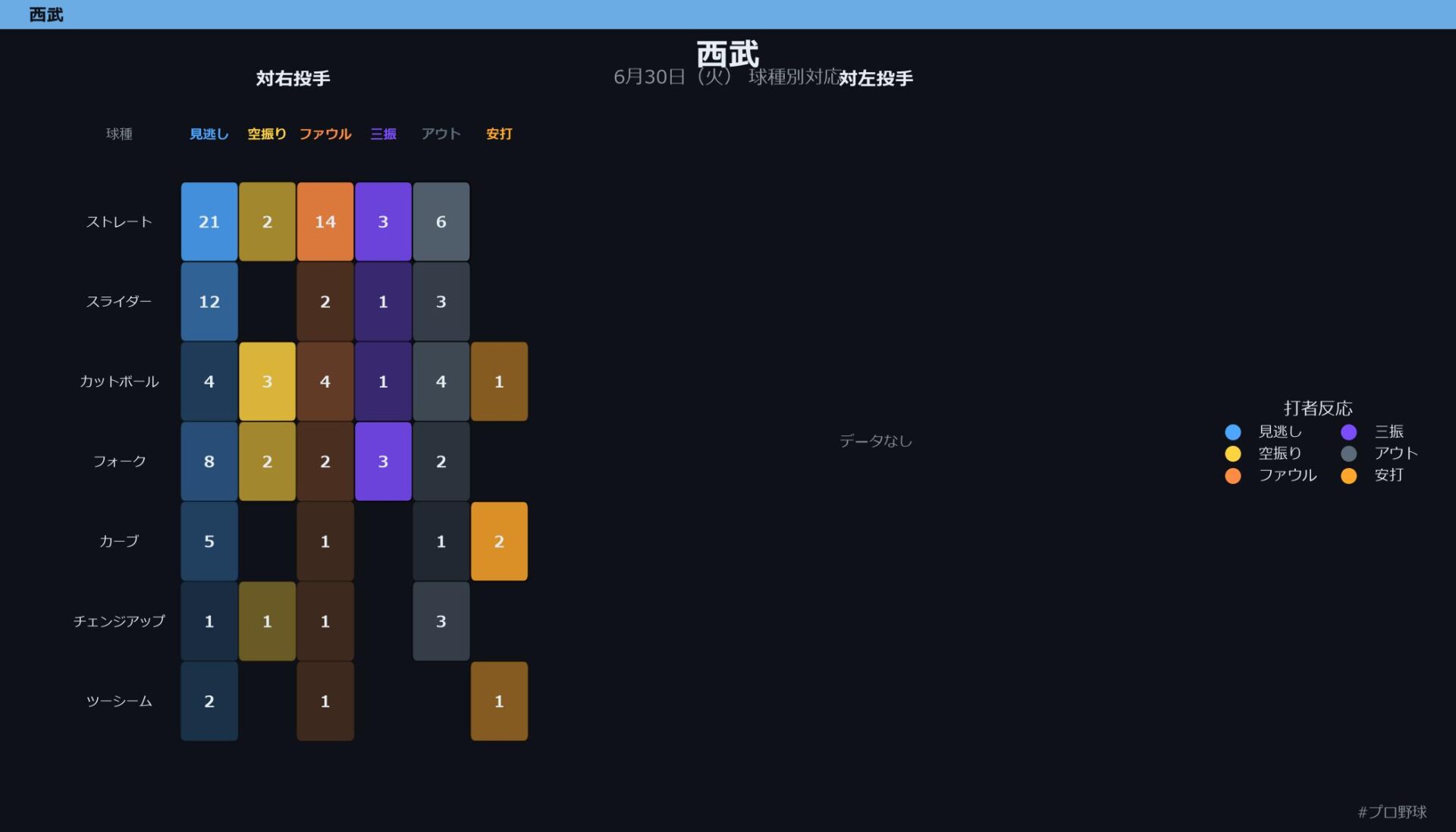Select the amber 安打 legend dot
This screenshot has height=832, width=1456.
(x=1349, y=476)
